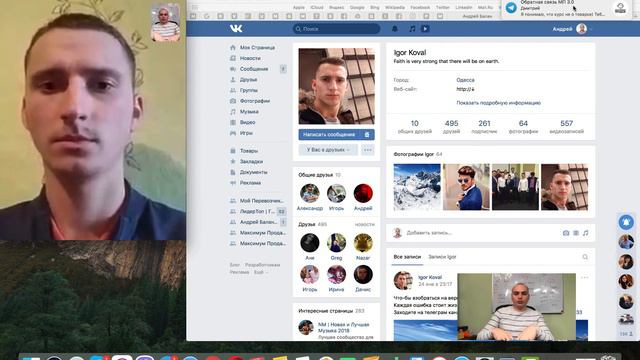Click the star icon beside Закладки

(233, 161)
